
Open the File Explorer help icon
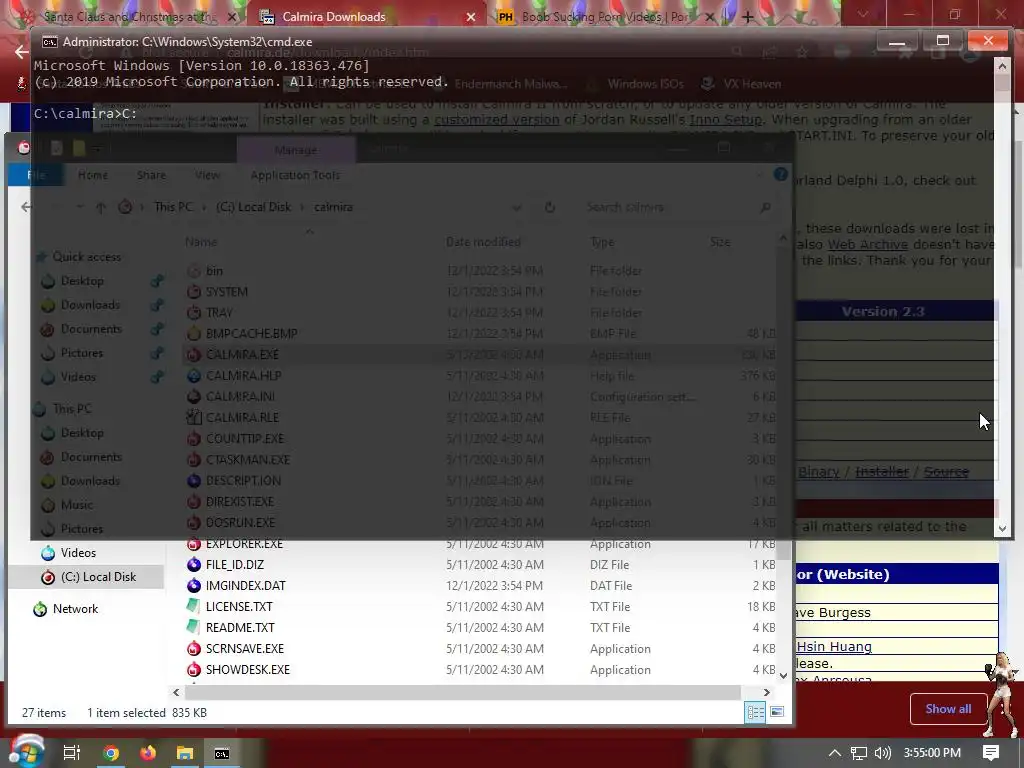coord(780,175)
